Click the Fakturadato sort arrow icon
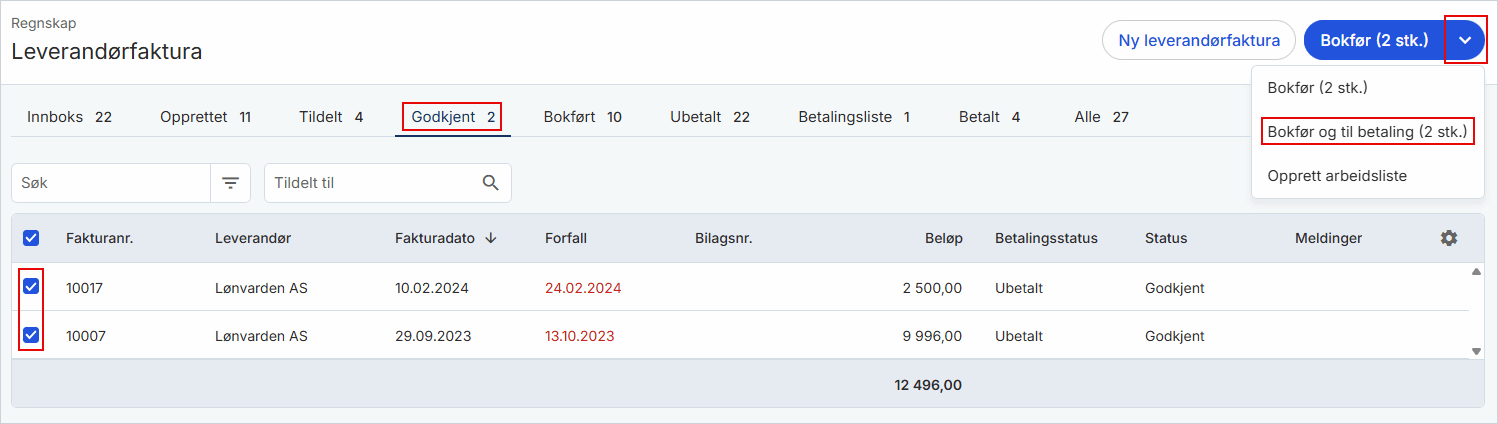Screen dimensions: 1498x424 coord(491,238)
